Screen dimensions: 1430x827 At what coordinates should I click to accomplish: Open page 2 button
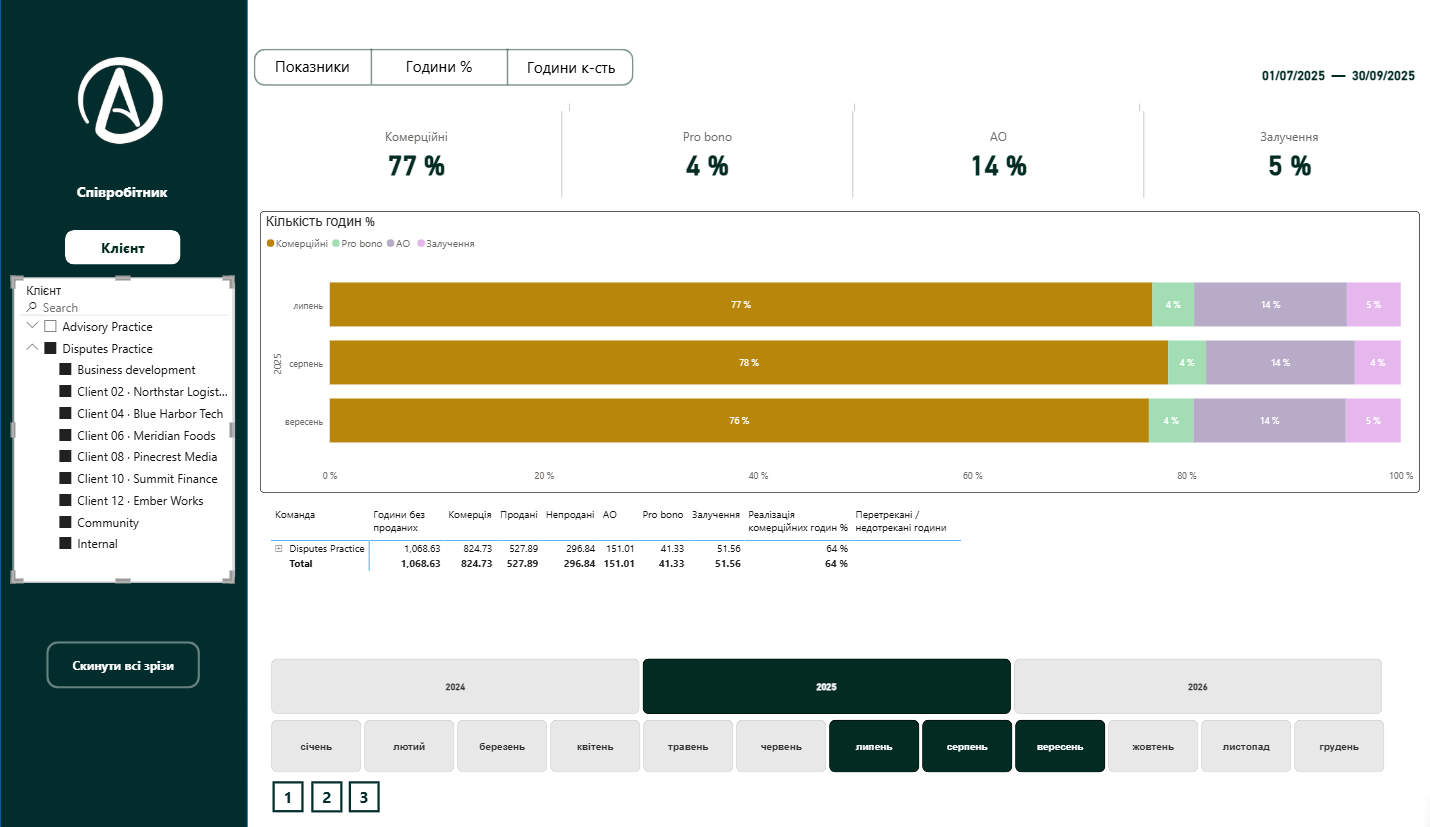coord(326,797)
